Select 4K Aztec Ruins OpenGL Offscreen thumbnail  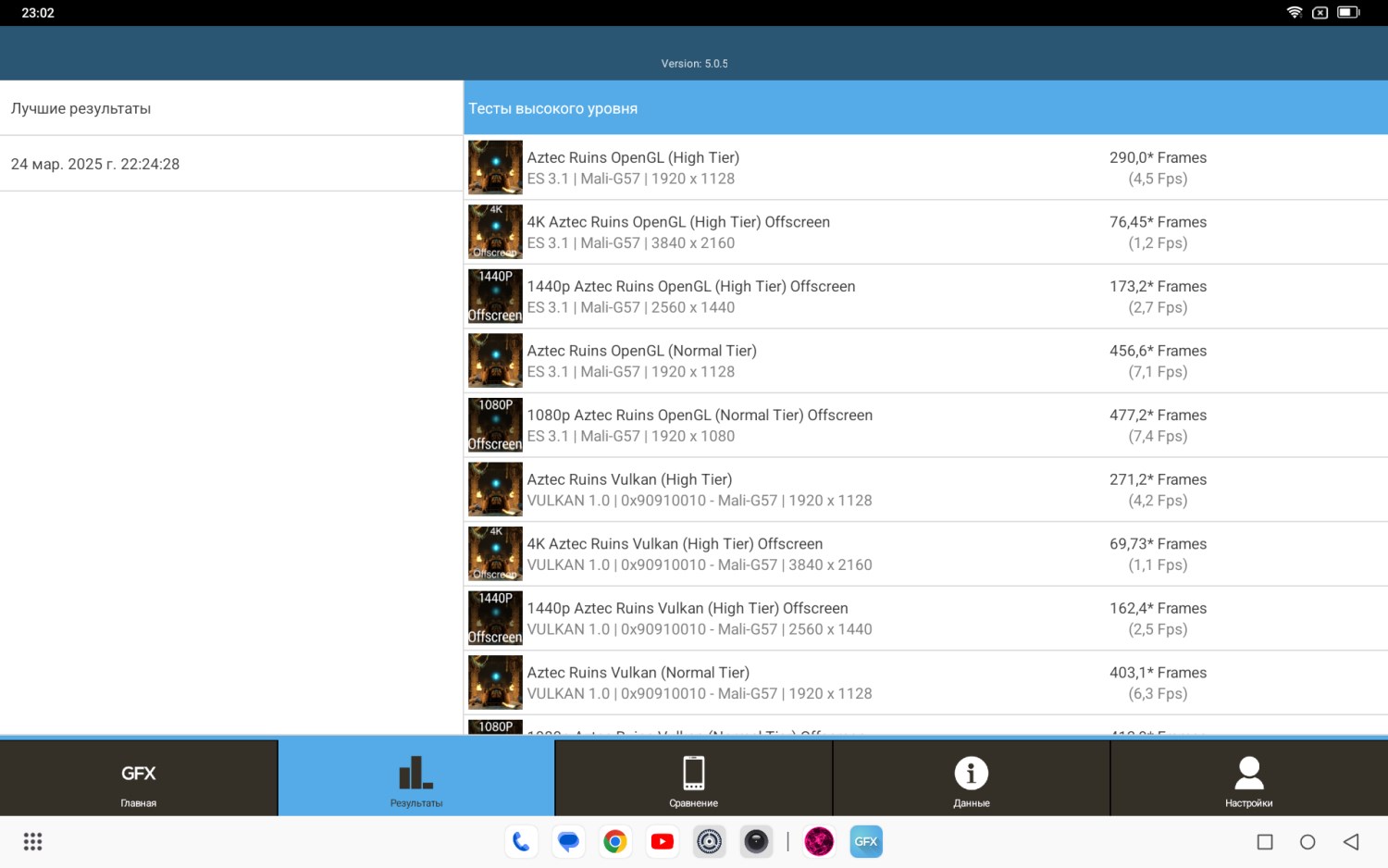tap(495, 231)
